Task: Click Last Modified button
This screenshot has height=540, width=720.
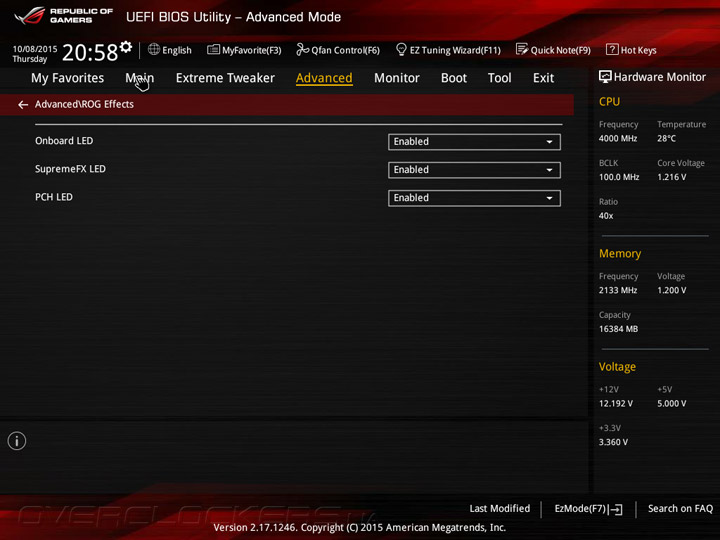Action: pos(500,508)
